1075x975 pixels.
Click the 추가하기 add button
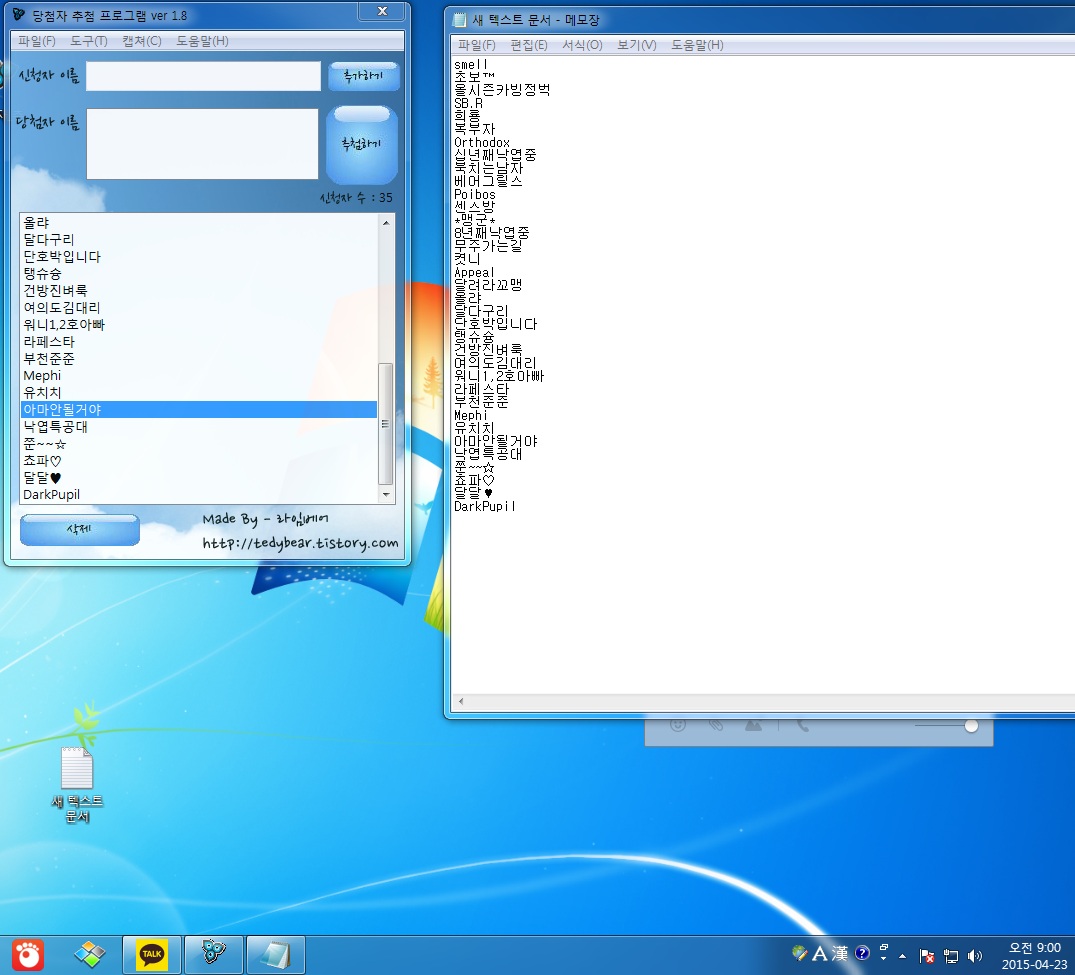point(363,76)
